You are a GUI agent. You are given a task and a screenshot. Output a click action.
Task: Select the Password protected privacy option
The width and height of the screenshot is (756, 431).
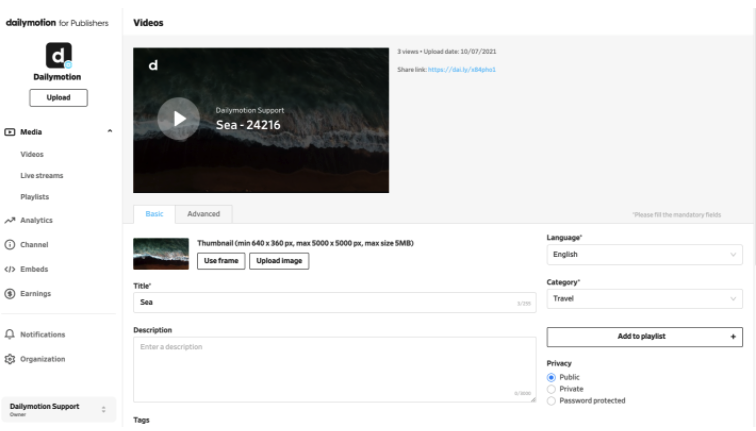pyautogui.click(x=551, y=401)
